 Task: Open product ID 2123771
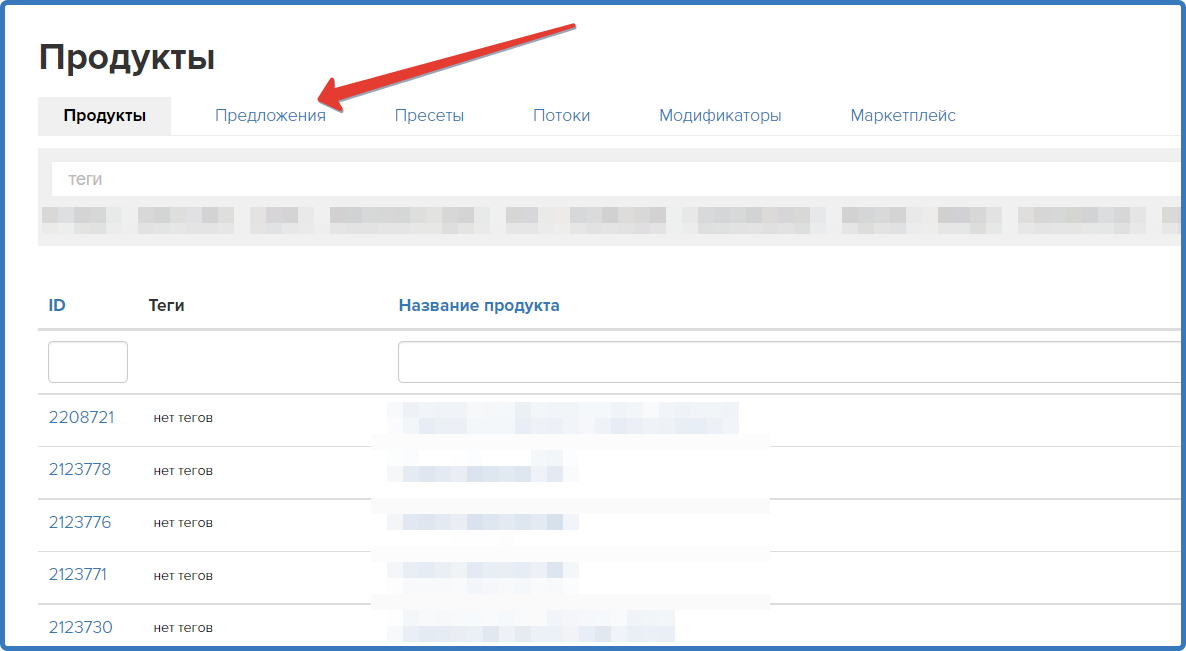pos(77,575)
